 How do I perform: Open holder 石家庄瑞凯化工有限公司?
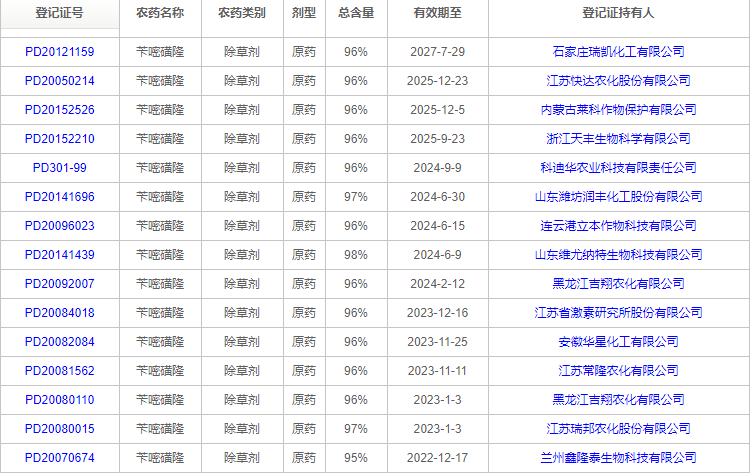click(x=618, y=52)
